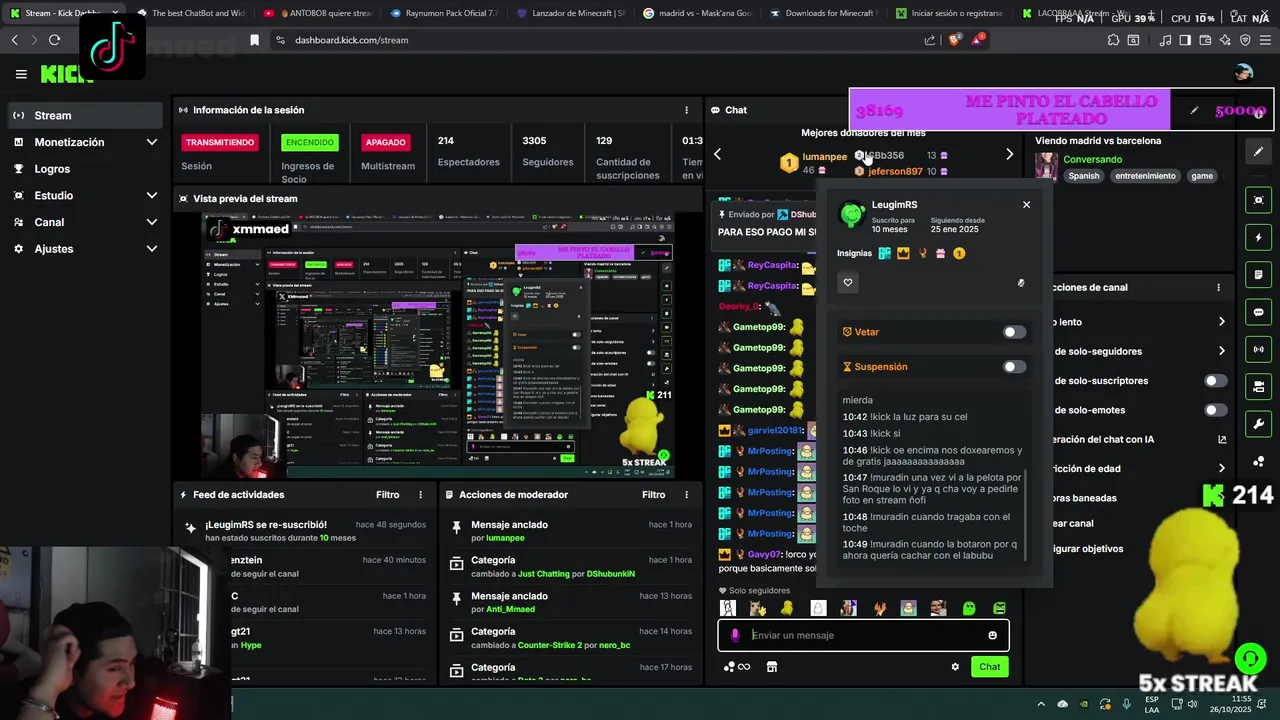
Task: Click the browser reload button
Action: point(54,40)
